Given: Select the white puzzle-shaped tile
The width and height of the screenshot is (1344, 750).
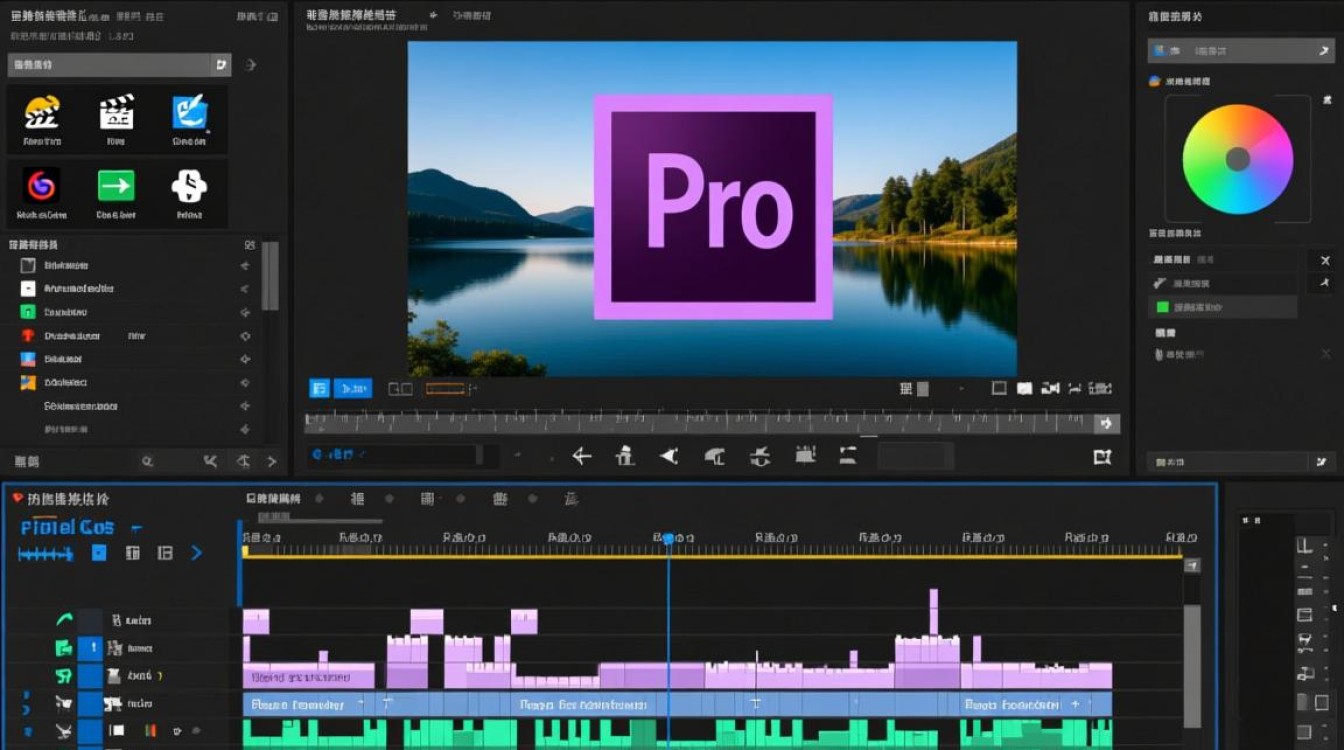Looking at the screenshot, I should click(x=189, y=192).
